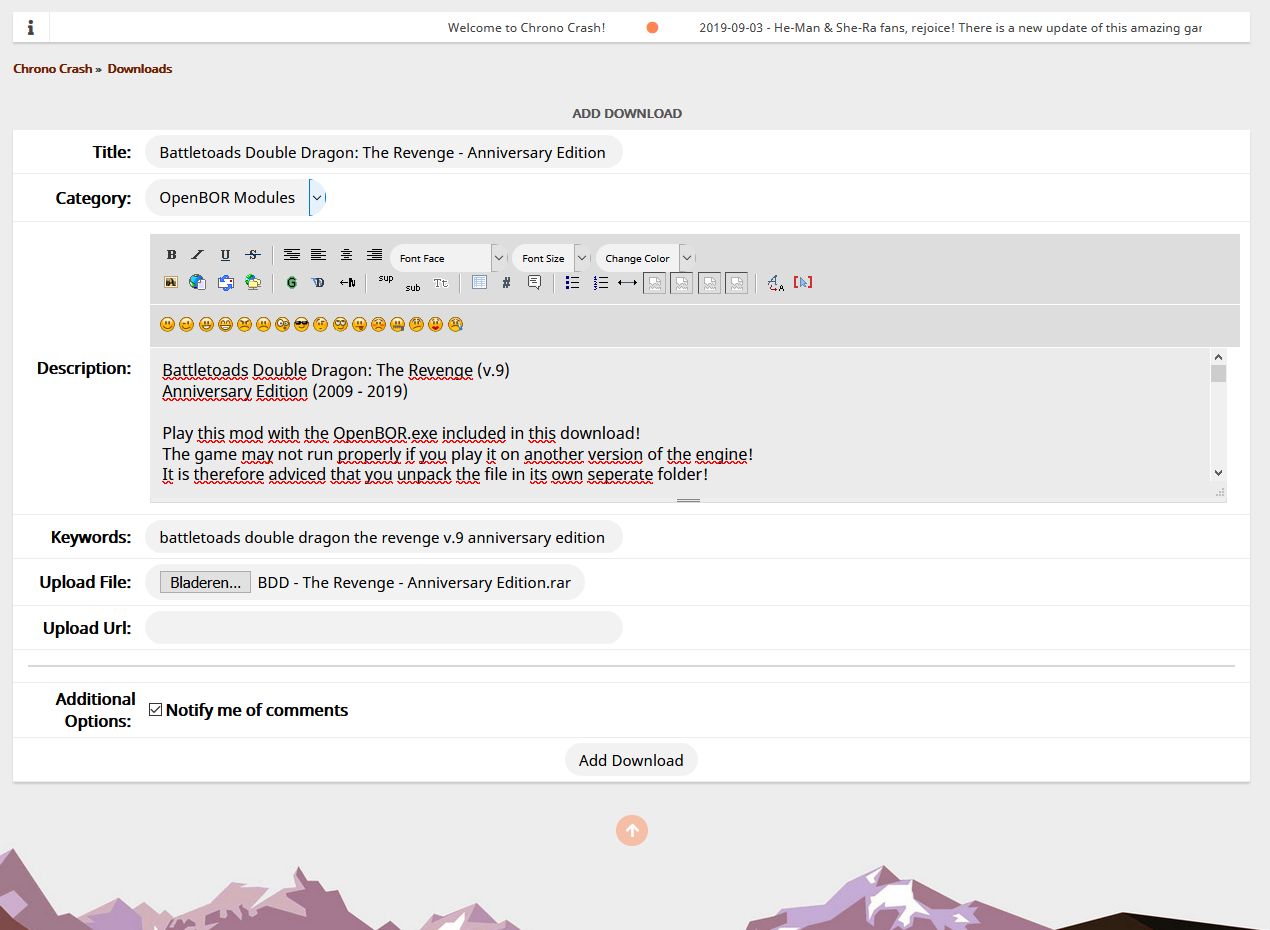Open the Font Face dropdown
This screenshot has height=930, width=1270.
[x=448, y=258]
